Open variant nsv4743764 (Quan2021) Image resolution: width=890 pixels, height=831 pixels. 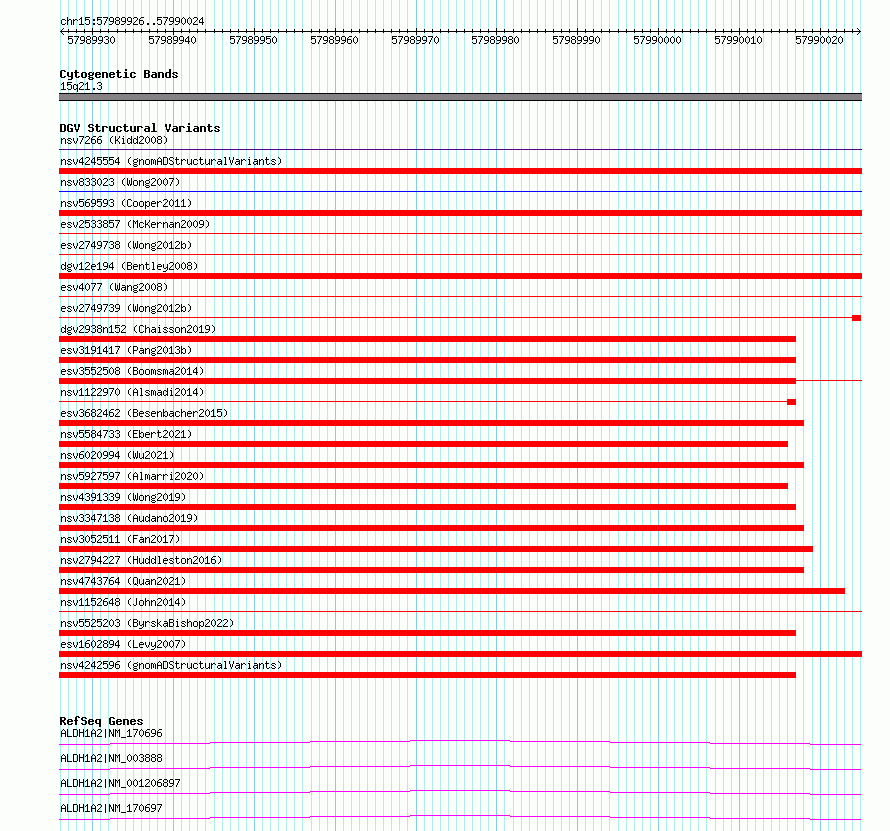(x=123, y=581)
